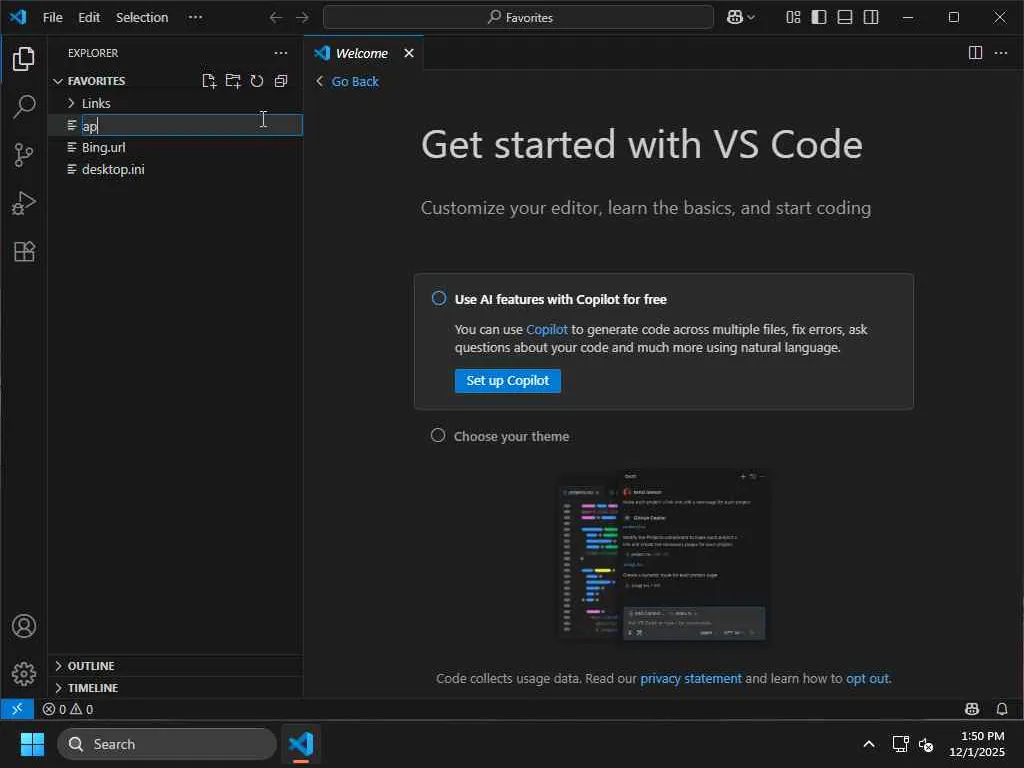Open the Windows Start menu
This screenshot has height=768, width=1024.
[32, 744]
